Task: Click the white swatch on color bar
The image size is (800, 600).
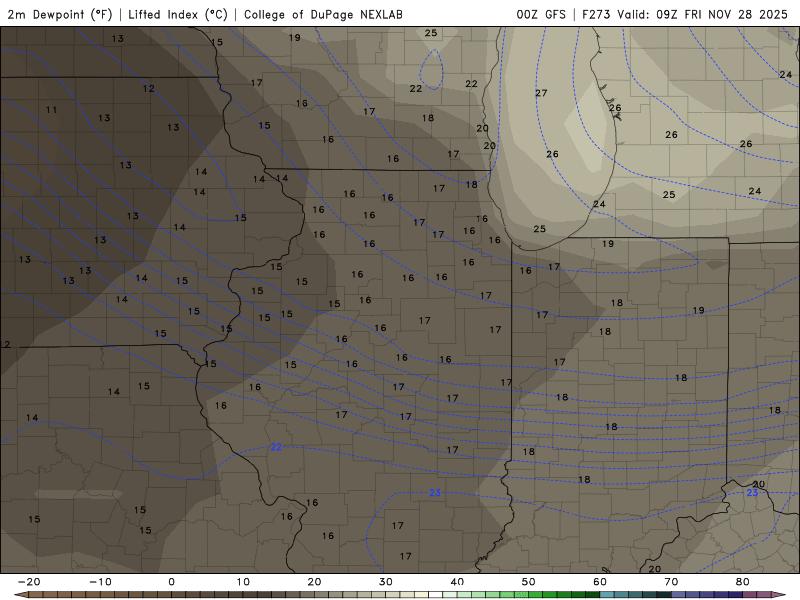Action: [436, 594]
